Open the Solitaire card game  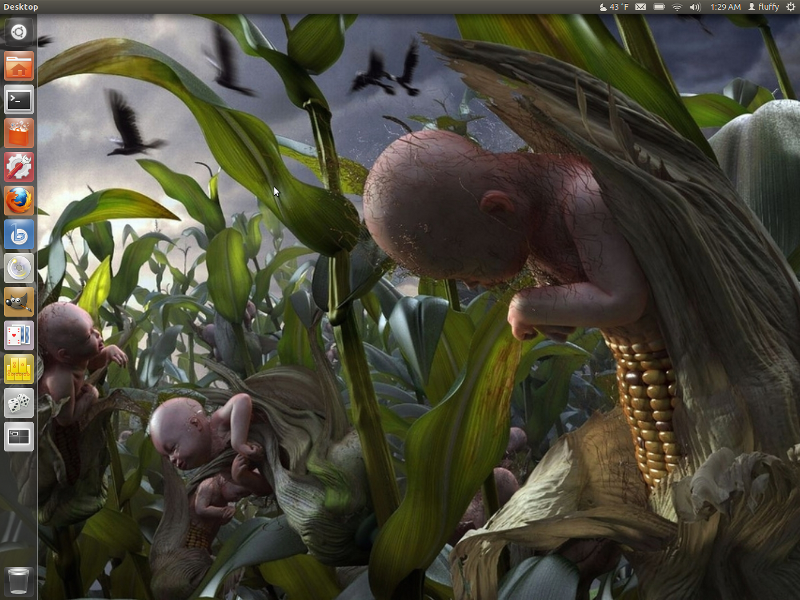[x=19, y=335]
